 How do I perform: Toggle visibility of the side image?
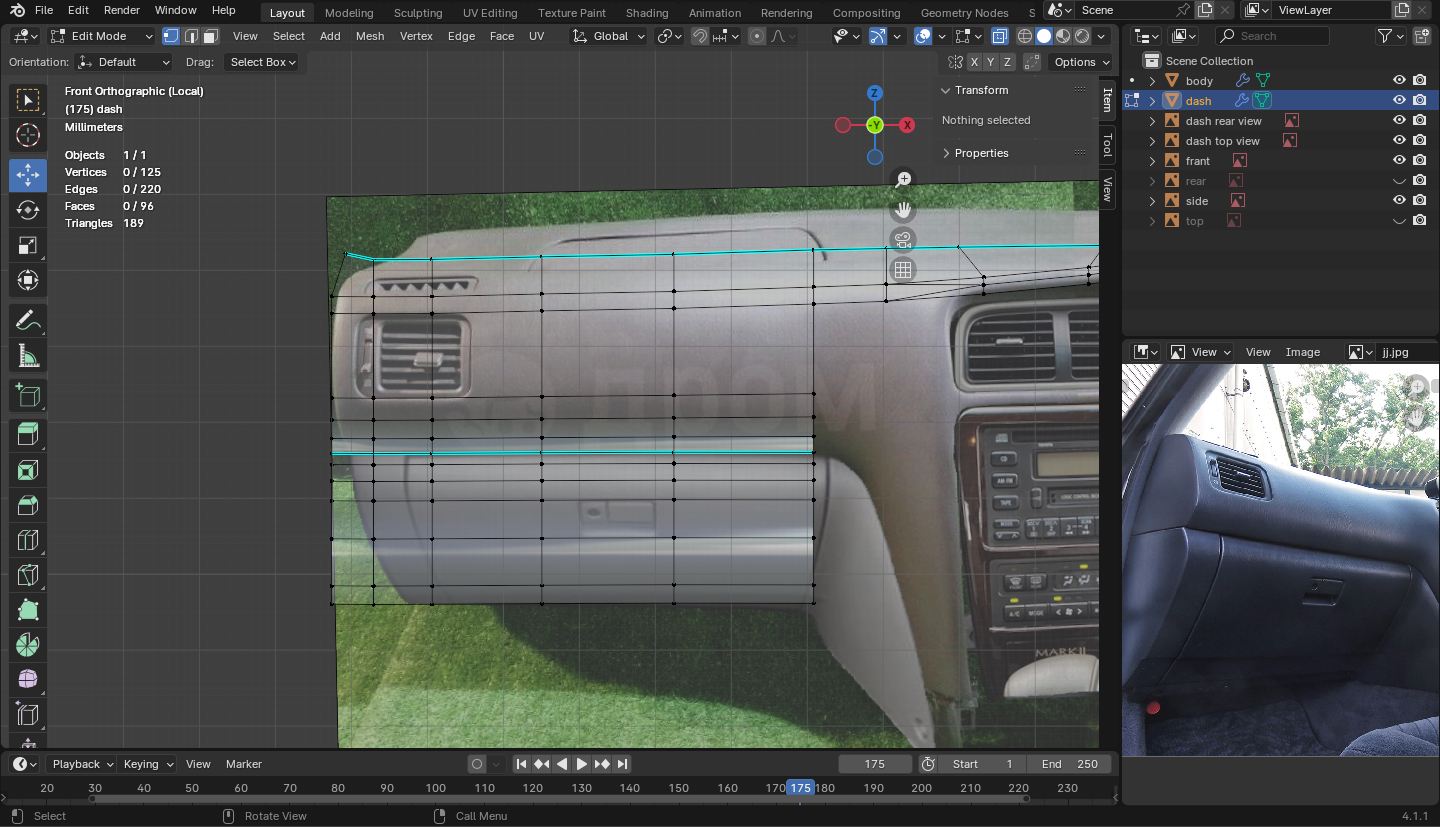click(x=1399, y=201)
